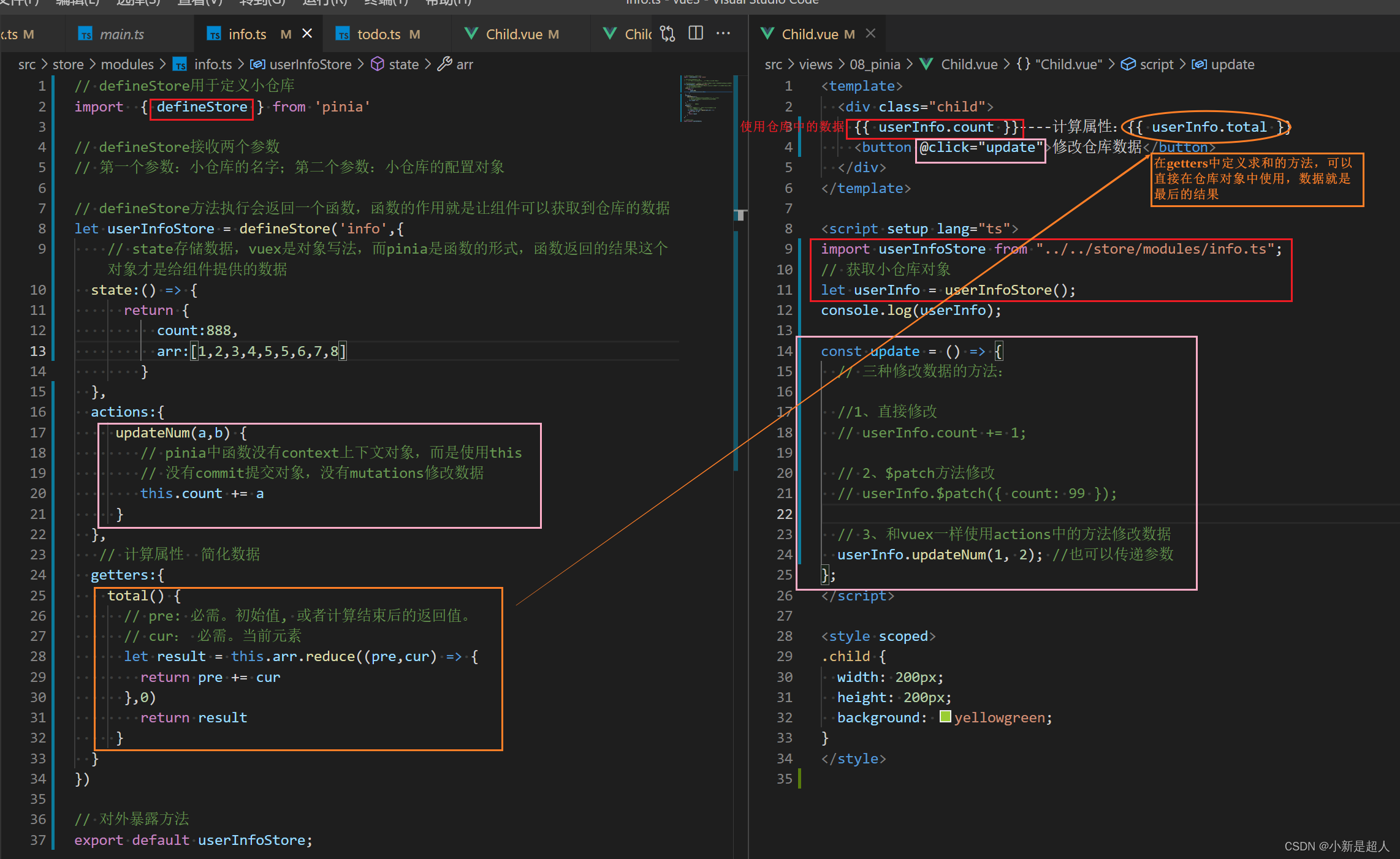Click the minimap of info.ts
This screenshot has height=859, width=1400.
click(706, 99)
